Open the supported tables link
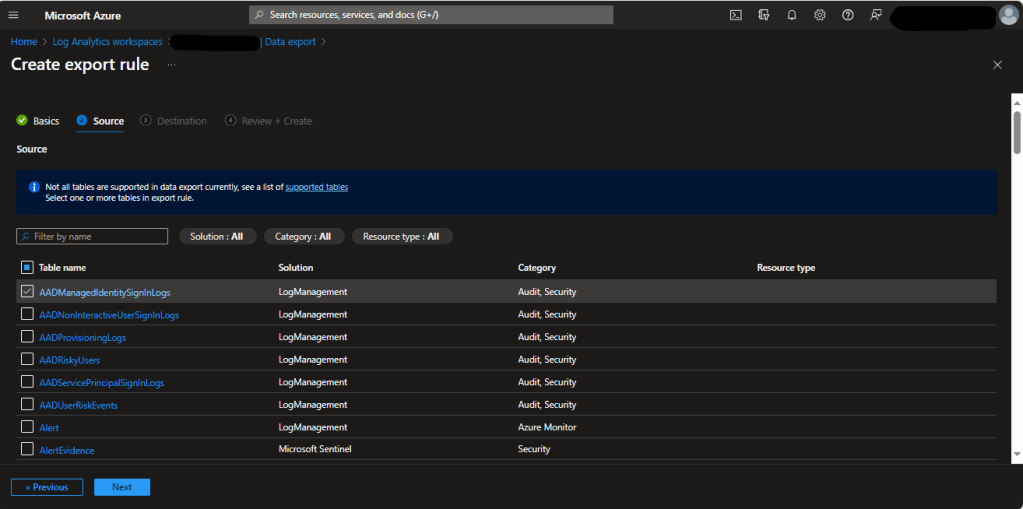This screenshot has width=1023, height=509. click(316, 187)
